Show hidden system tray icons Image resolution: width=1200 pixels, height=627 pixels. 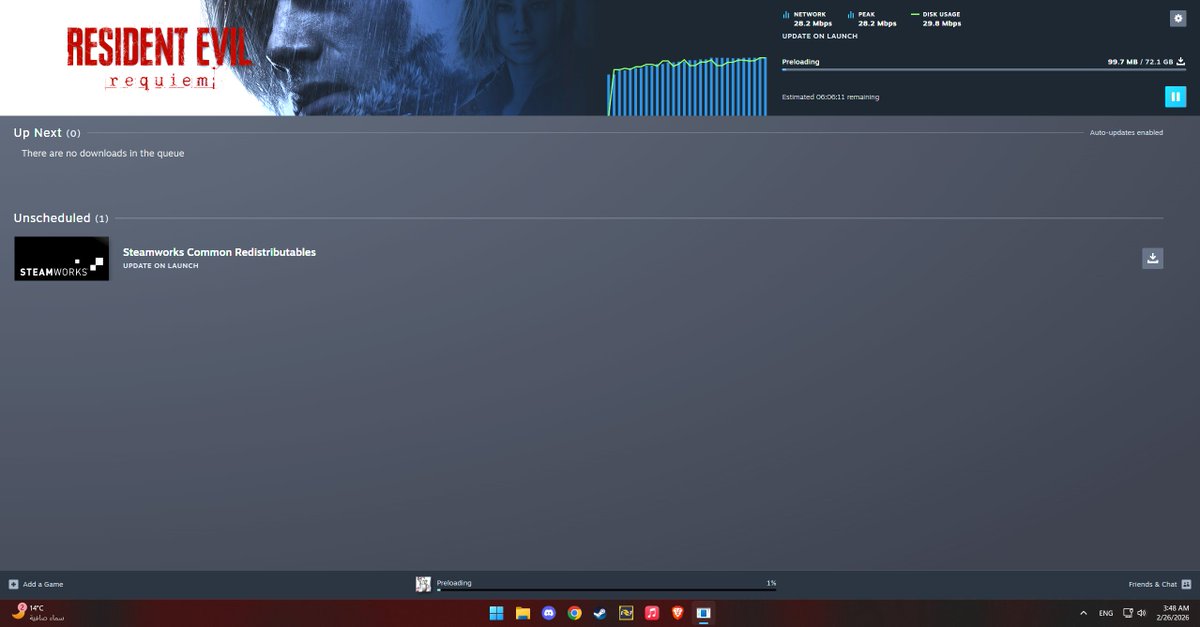point(1083,613)
